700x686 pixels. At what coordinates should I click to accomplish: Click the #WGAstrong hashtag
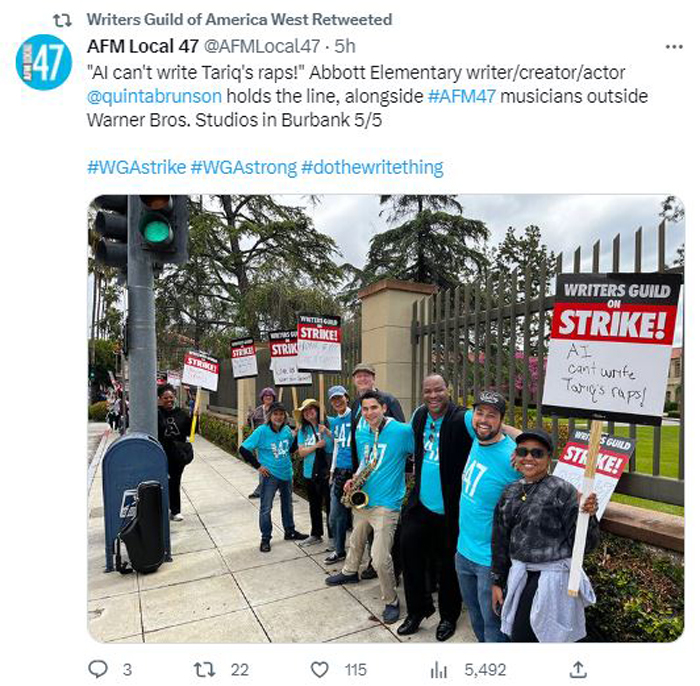243,167
